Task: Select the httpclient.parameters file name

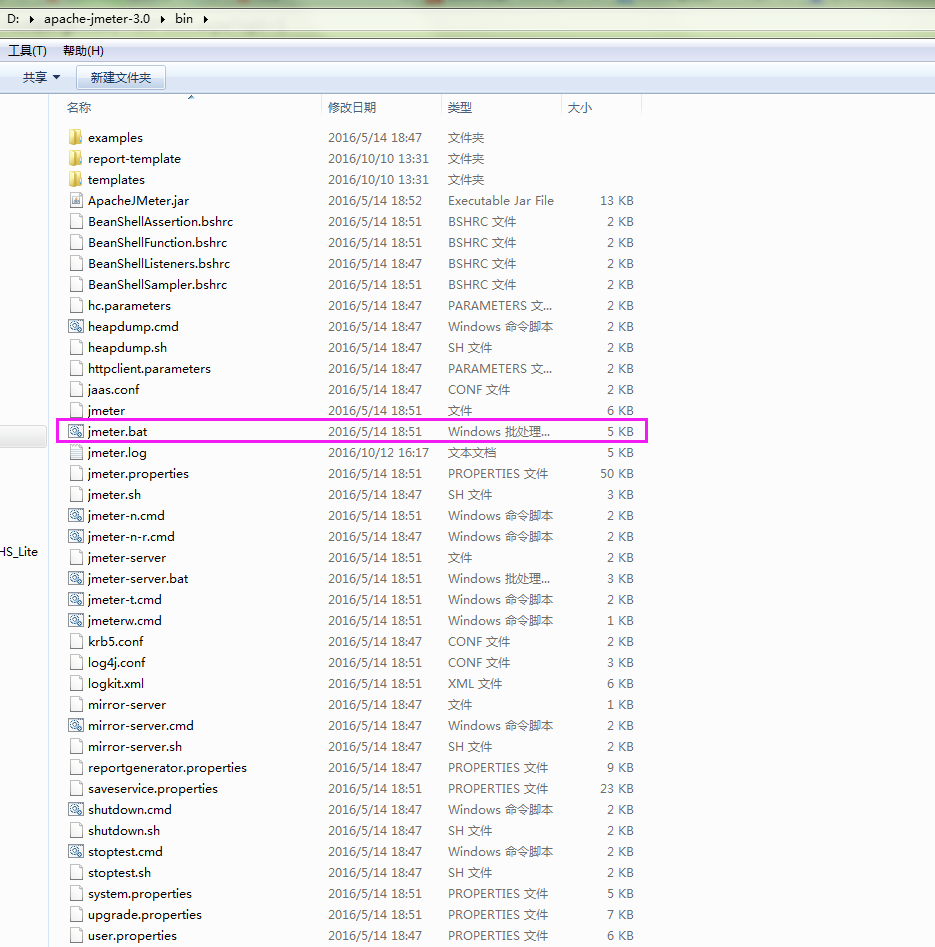Action: point(149,368)
